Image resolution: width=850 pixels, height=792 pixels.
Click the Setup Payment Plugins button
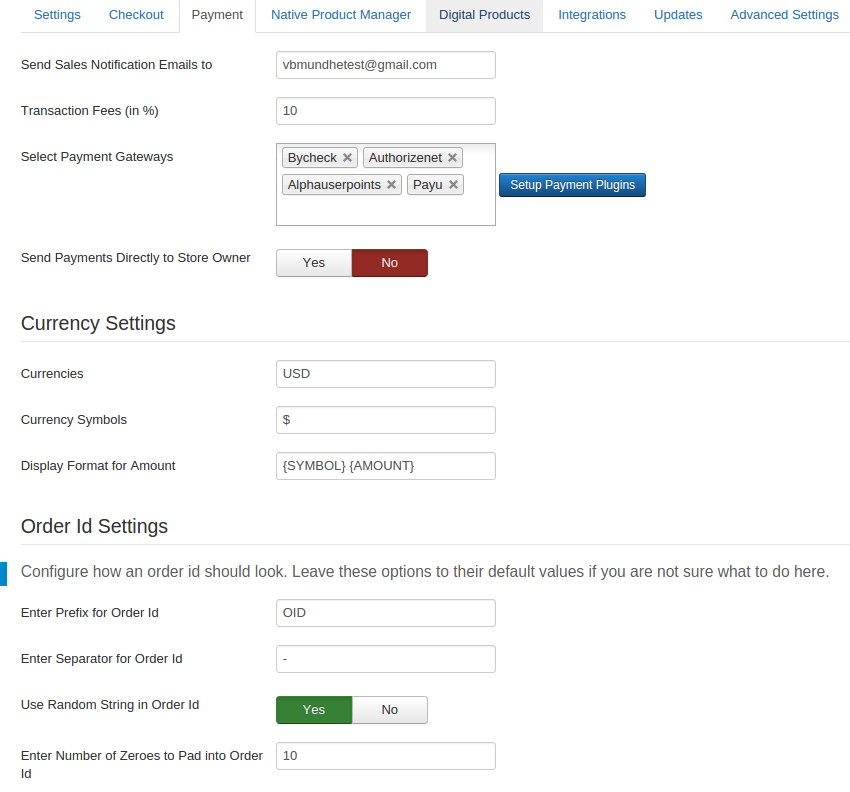[x=572, y=185]
